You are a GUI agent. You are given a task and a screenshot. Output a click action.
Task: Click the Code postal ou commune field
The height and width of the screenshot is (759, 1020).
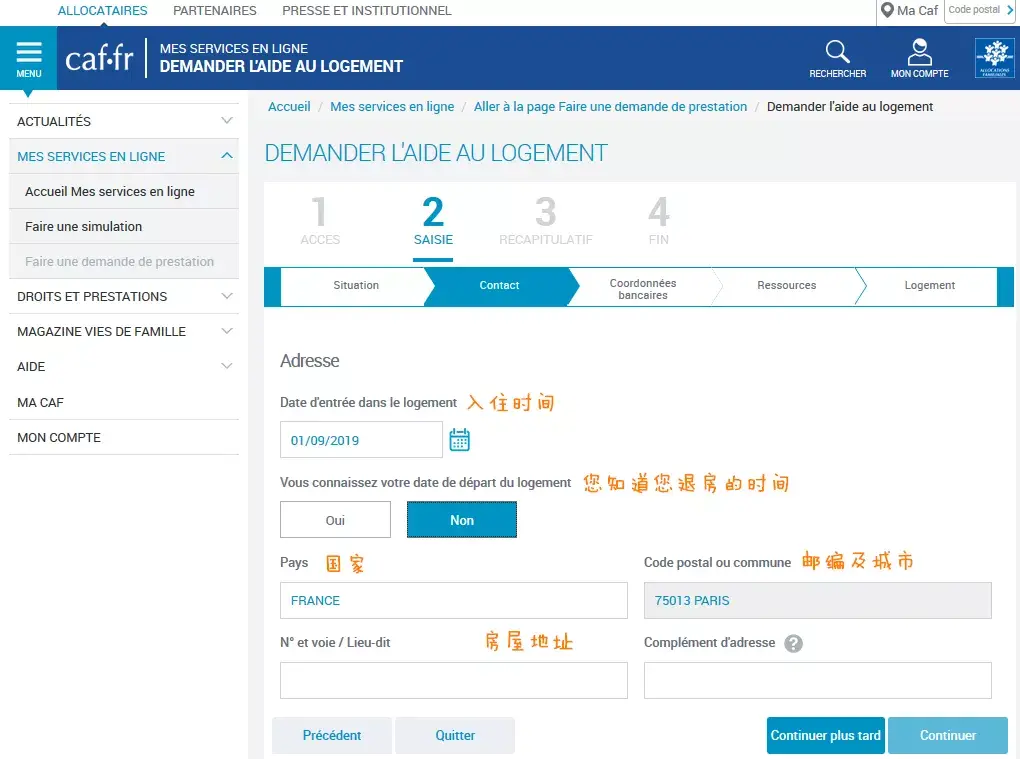818,600
